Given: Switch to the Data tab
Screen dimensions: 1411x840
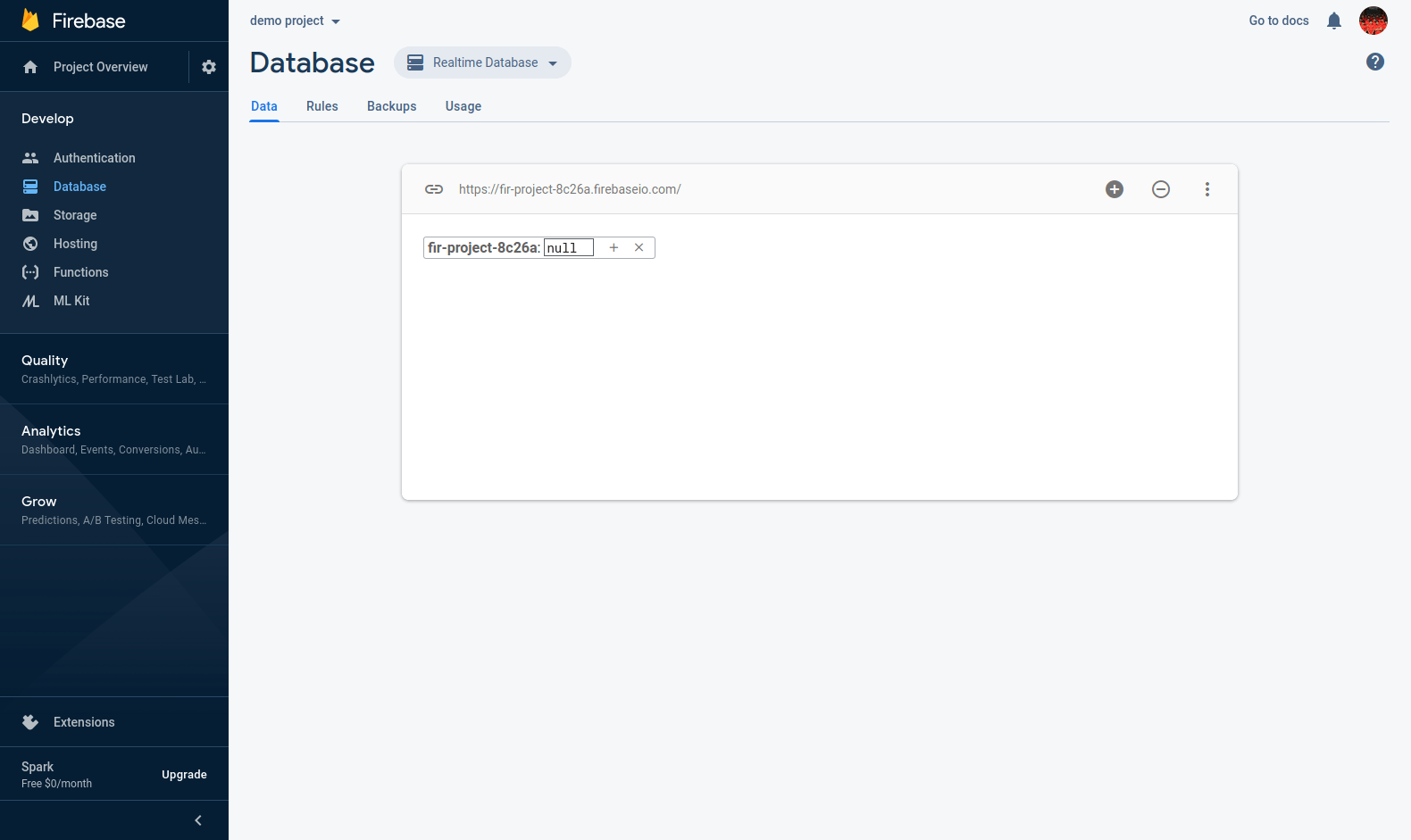Looking at the screenshot, I should [x=264, y=106].
